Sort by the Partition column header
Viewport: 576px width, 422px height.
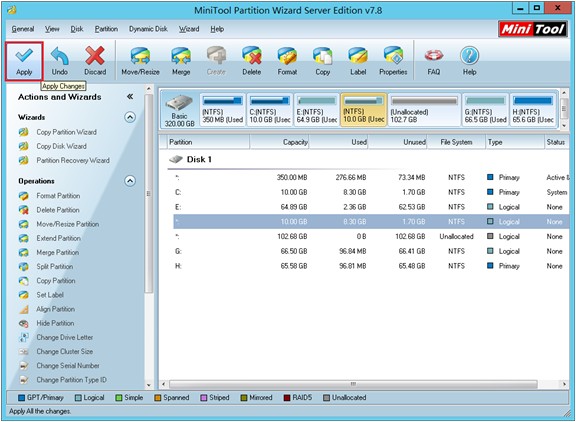pos(208,142)
